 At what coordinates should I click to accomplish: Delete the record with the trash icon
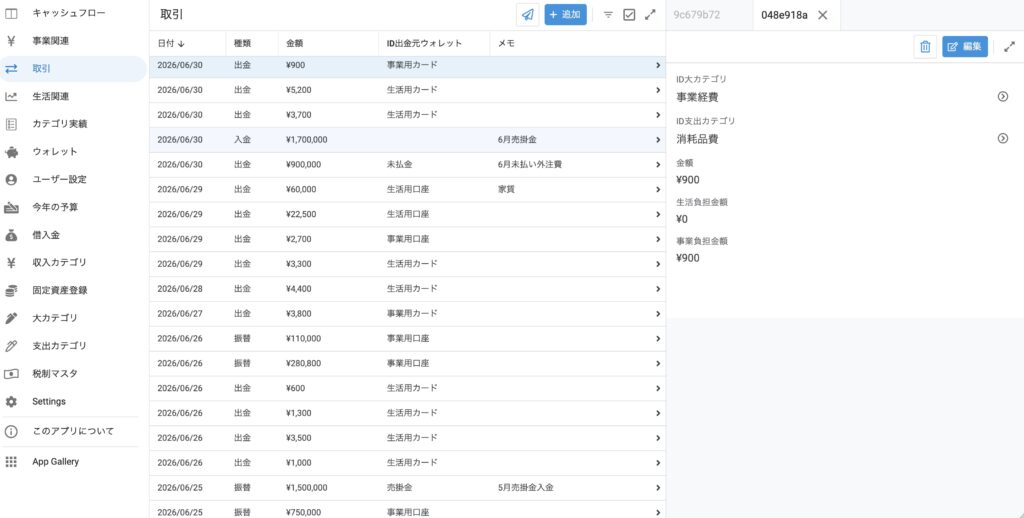click(x=925, y=46)
